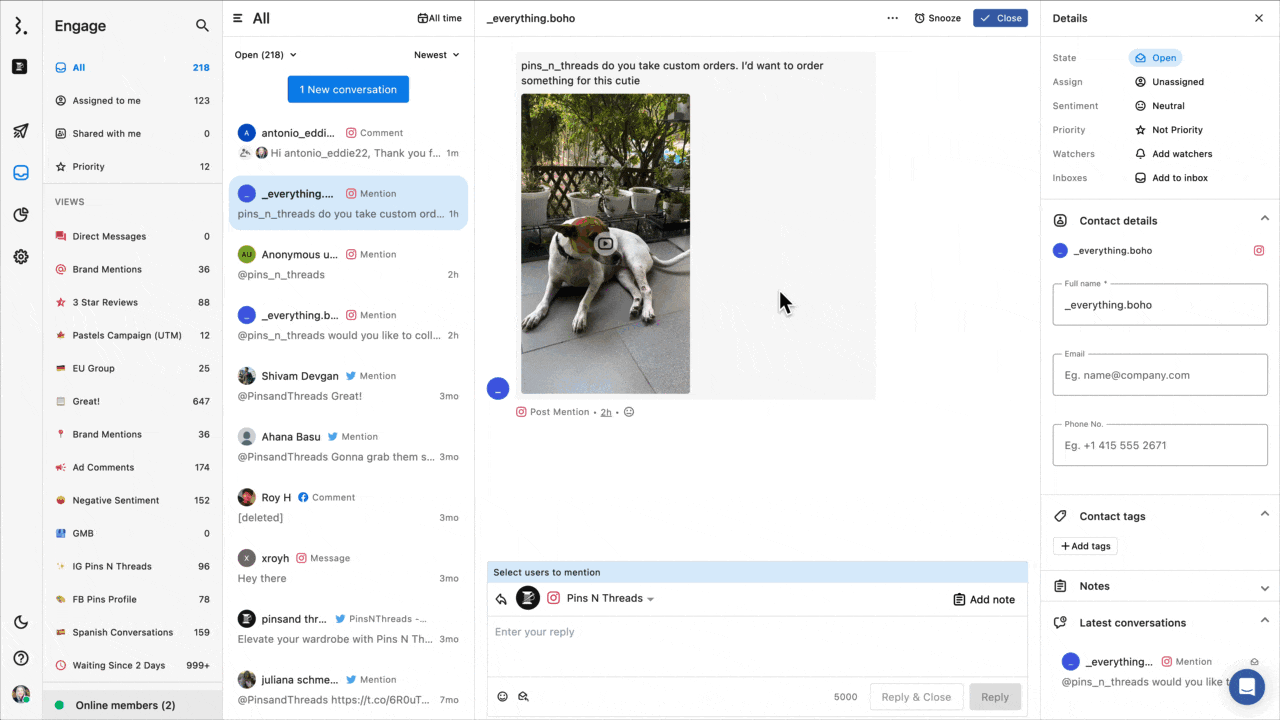Play the dog video in message
1280x720 pixels.
point(605,244)
